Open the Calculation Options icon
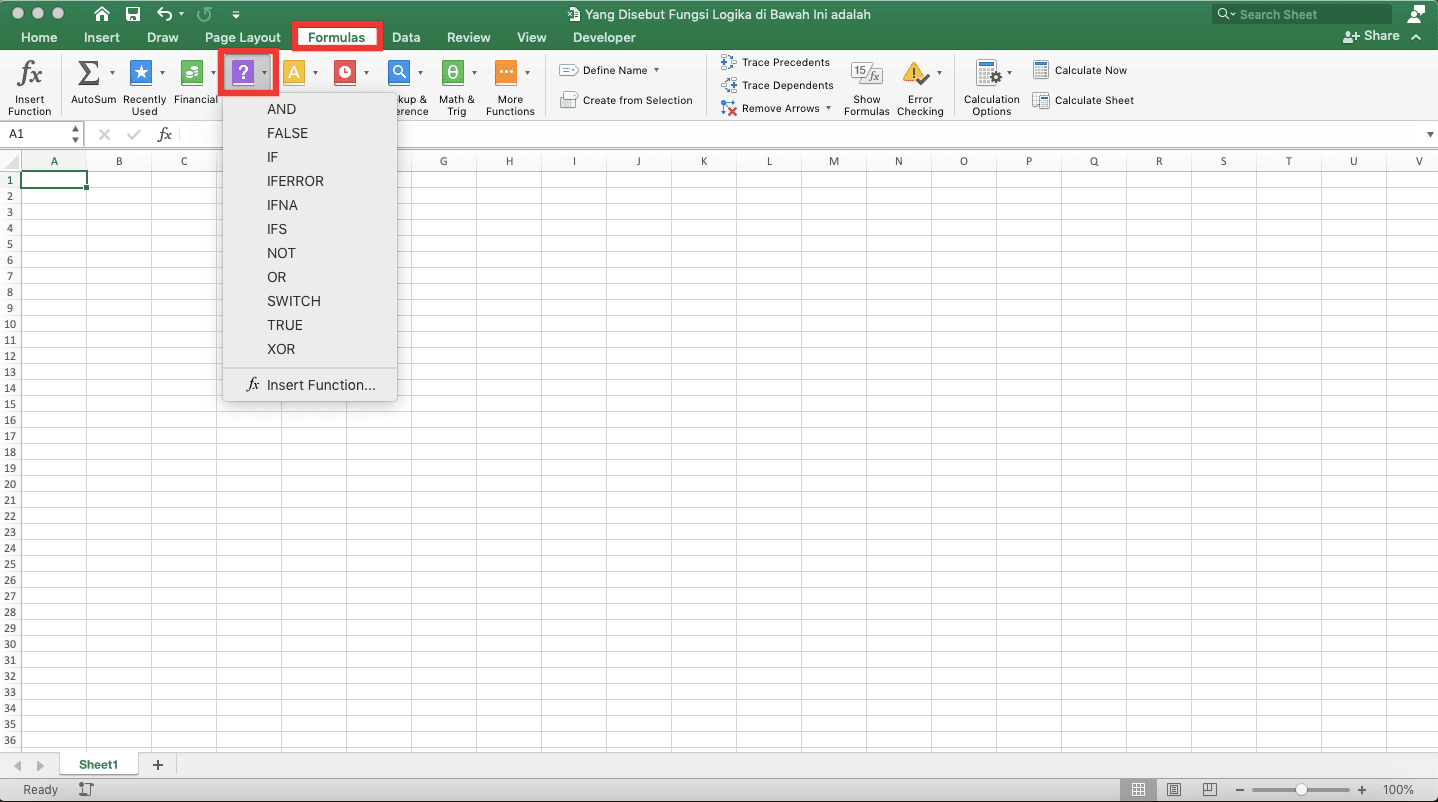 [989, 73]
